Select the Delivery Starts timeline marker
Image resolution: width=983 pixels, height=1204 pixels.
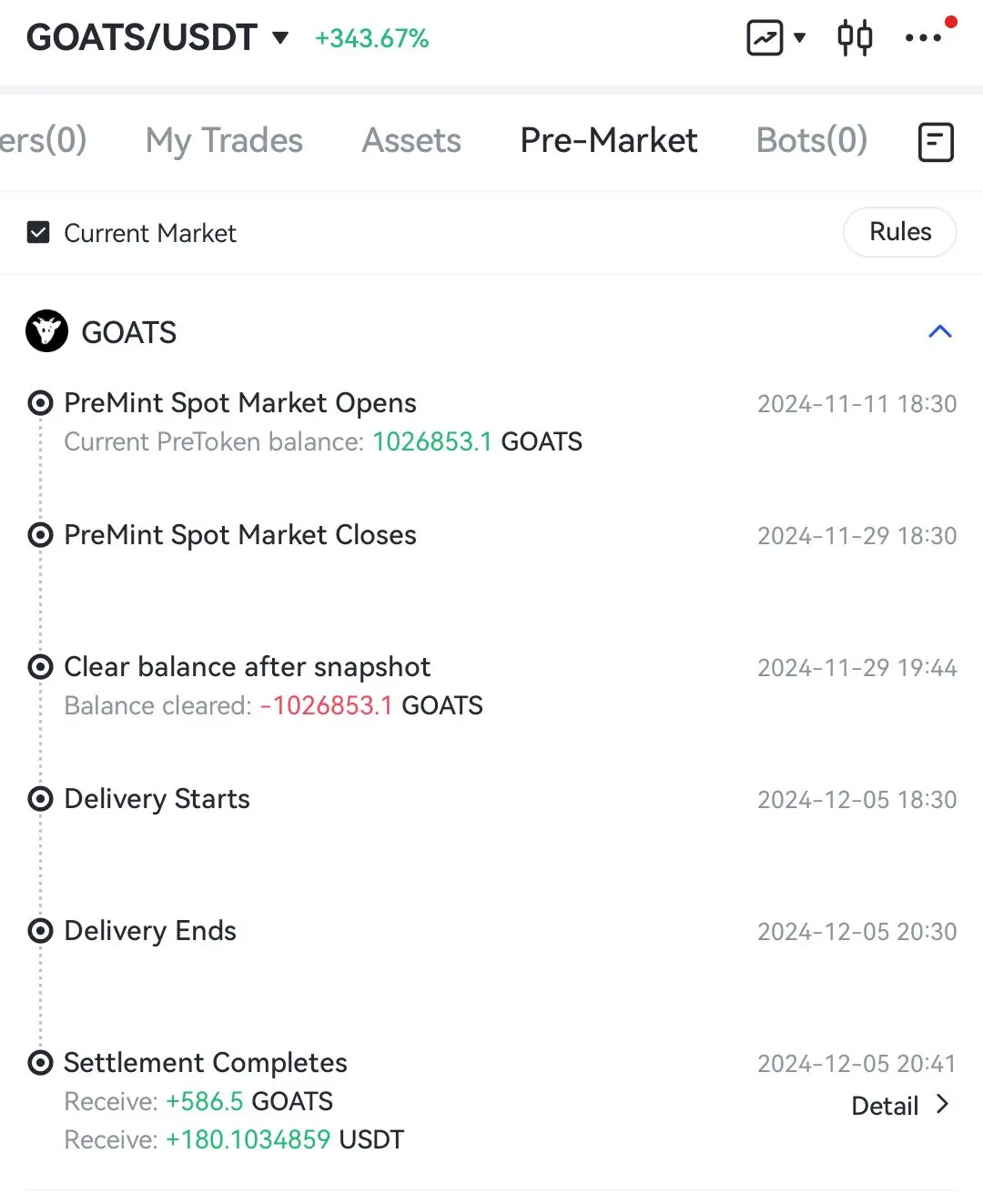pyautogui.click(x=40, y=798)
